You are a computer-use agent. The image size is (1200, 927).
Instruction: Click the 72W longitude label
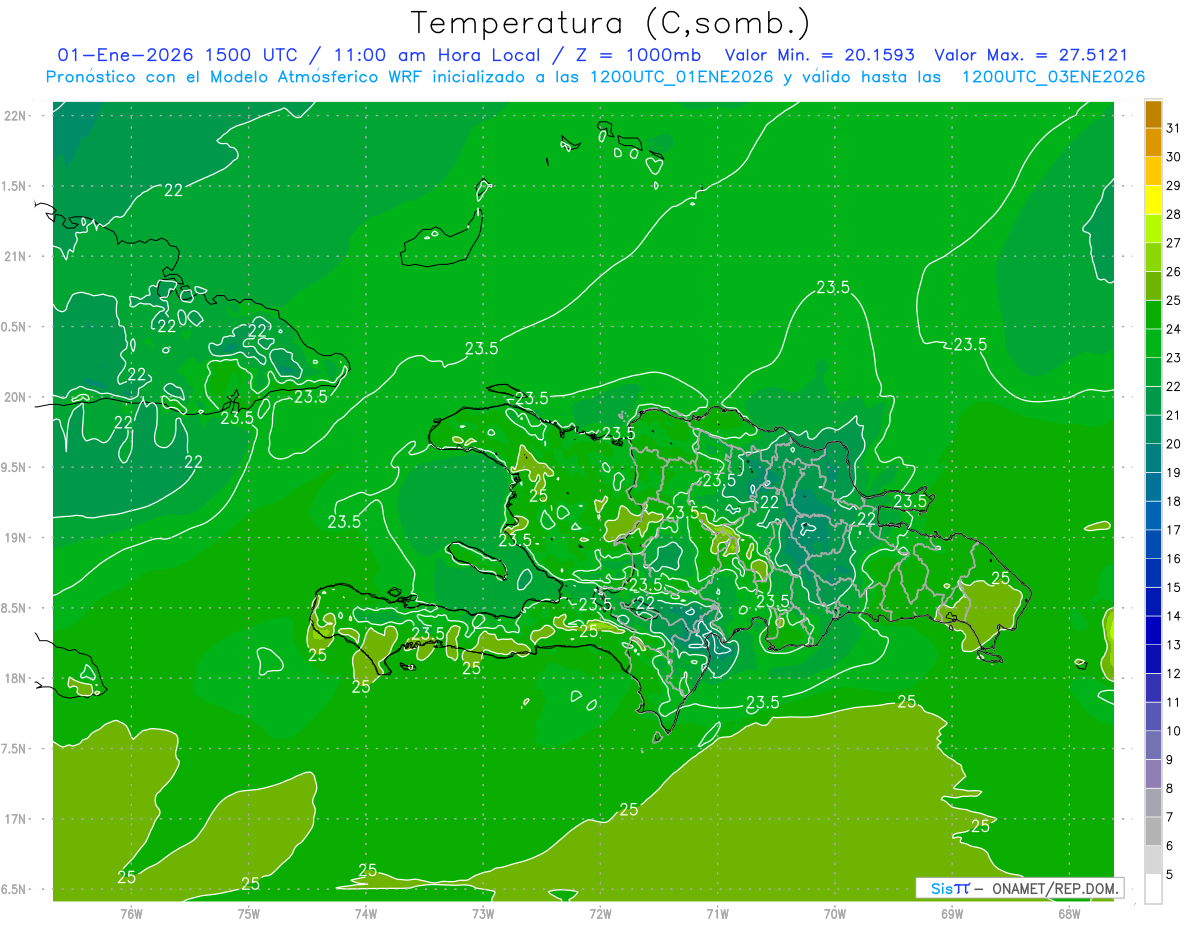tap(600, 914)
